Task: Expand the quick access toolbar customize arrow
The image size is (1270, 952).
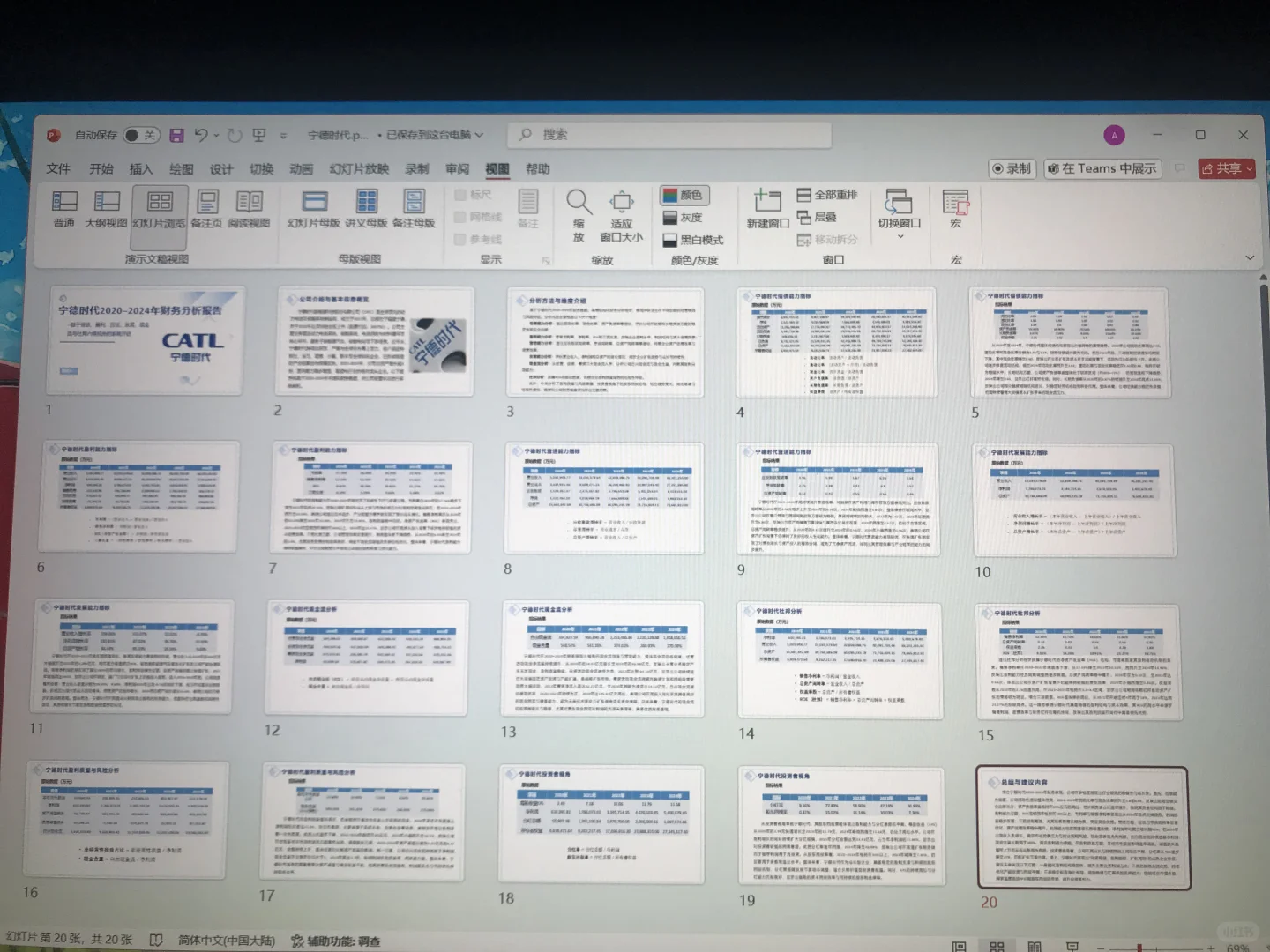Action: tap(283, 136)
